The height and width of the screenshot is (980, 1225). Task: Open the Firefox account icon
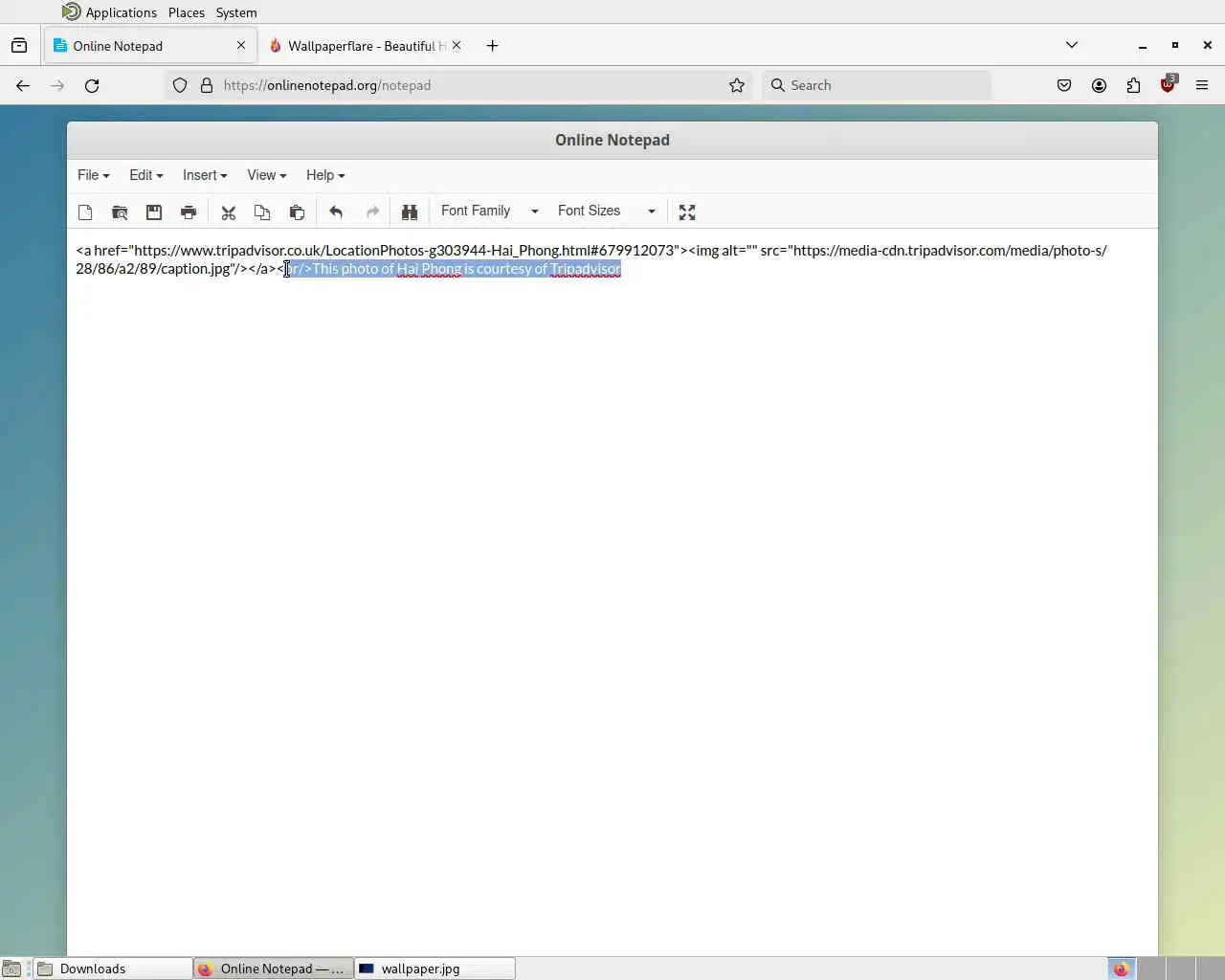1099,85
